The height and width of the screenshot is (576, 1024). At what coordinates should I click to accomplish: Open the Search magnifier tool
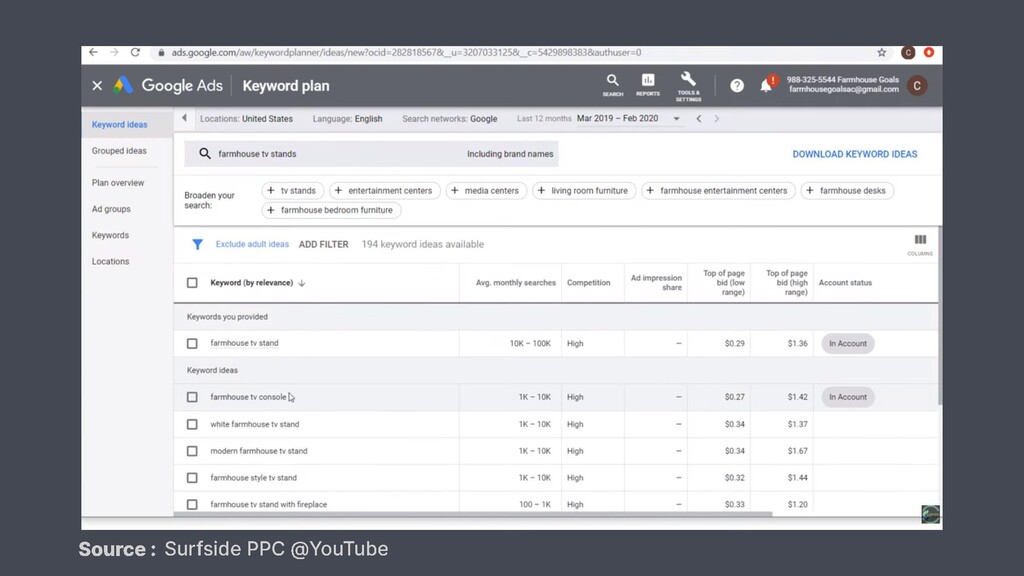613,85
